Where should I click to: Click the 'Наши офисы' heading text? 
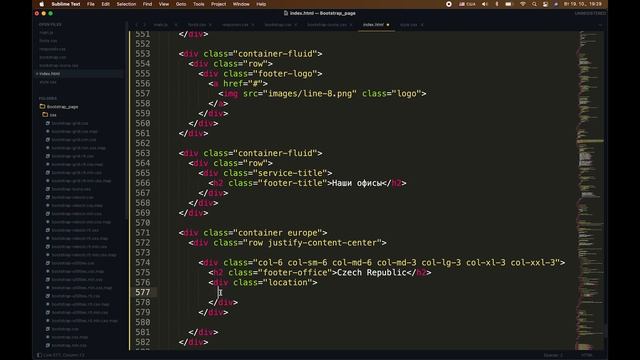pyautogui.click(x=357, y=183)
